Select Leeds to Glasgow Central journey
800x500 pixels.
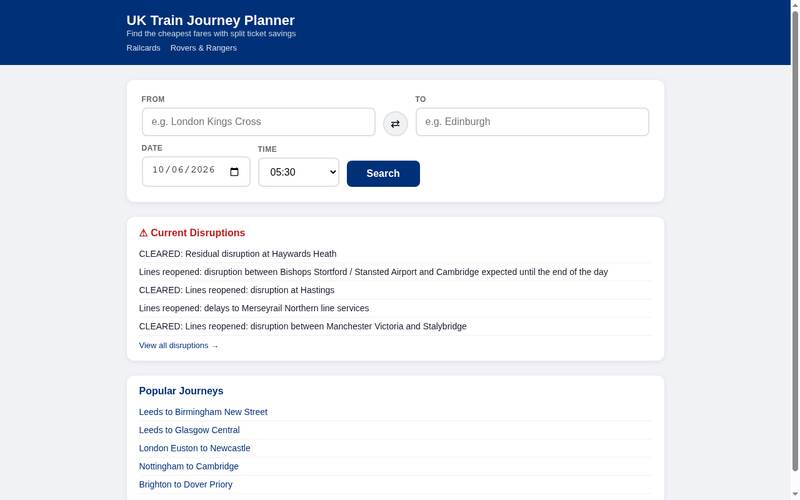189,430
